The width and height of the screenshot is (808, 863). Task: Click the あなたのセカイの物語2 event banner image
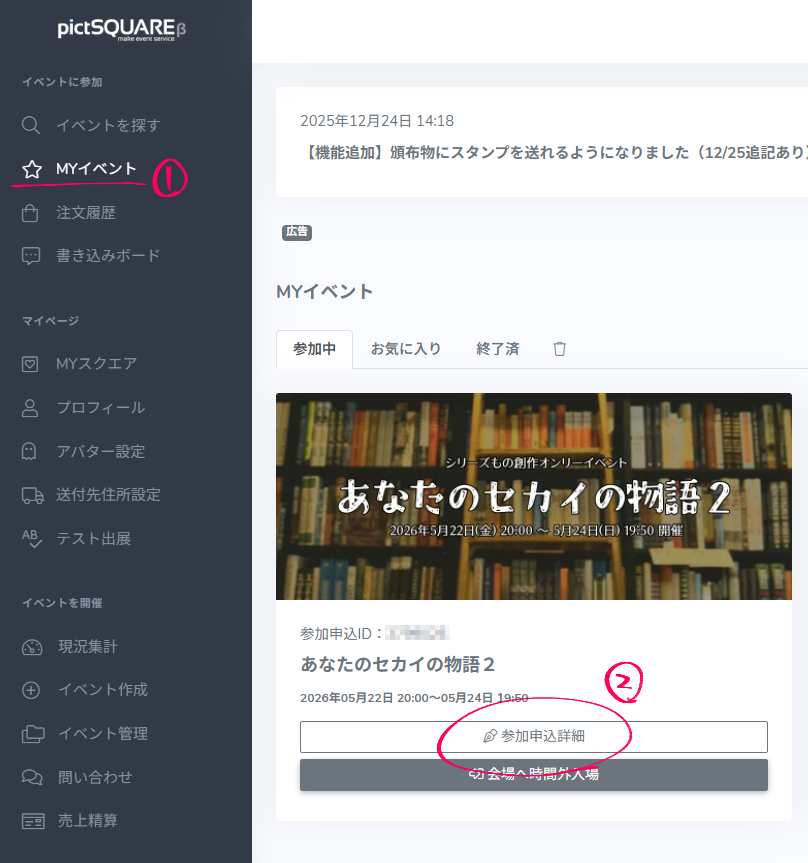click(x=533, y=496)
